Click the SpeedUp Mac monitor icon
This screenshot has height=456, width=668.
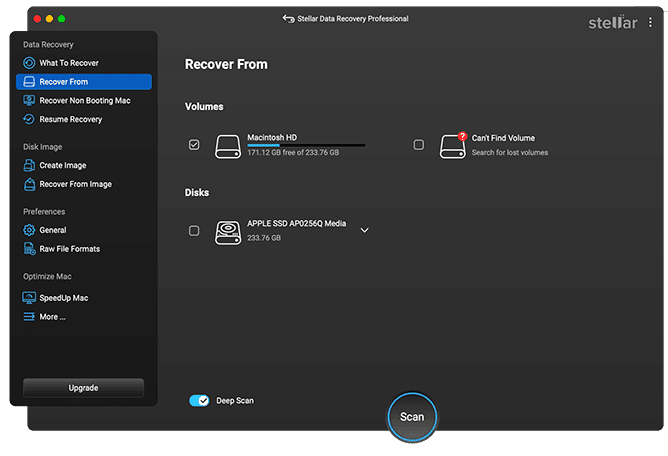point(29,298)
